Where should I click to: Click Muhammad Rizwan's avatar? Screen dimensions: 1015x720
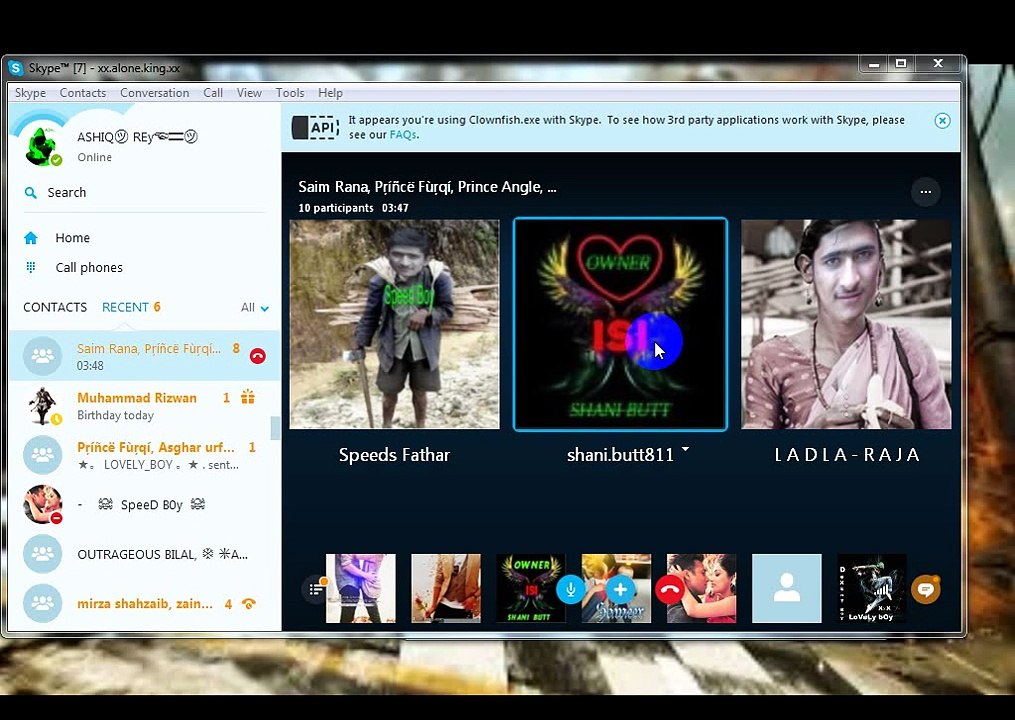(x=43, y=405)
